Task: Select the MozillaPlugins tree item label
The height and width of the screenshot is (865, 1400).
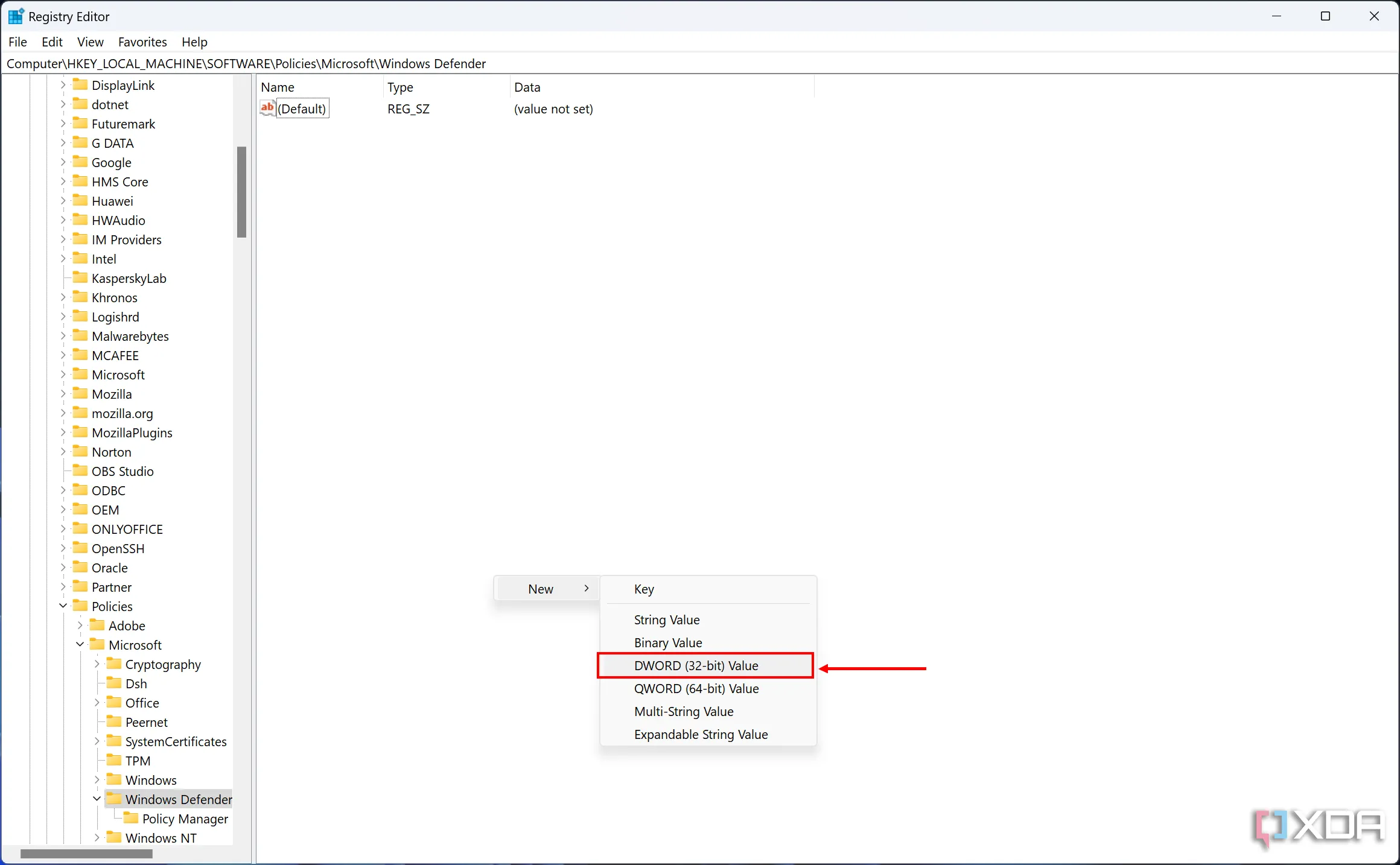Action: coord(132,433)
